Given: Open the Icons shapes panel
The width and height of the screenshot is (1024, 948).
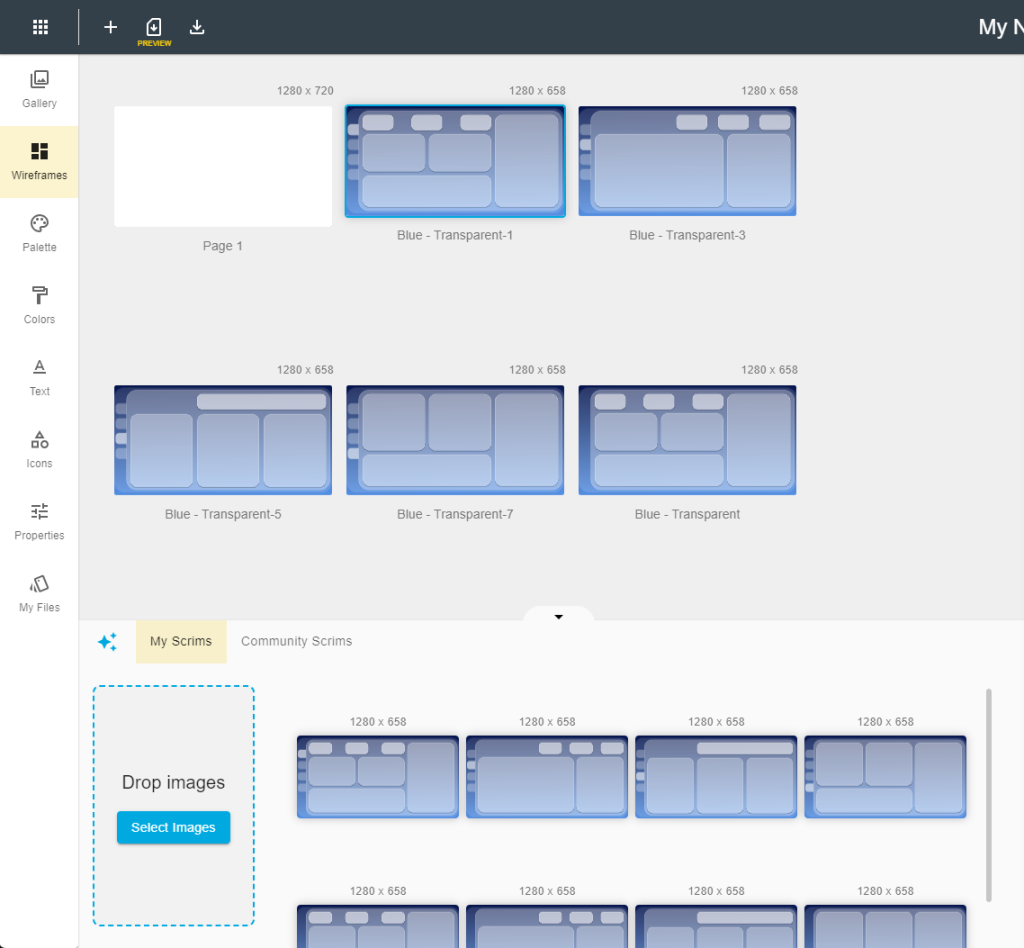Looking at the screenshot, I should 39,449.
